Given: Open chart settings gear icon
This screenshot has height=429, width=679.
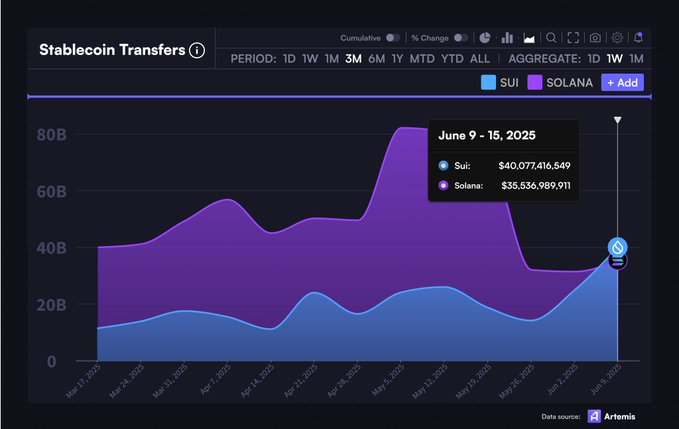Looking at the screenshot, I should (x=617, y=38).
